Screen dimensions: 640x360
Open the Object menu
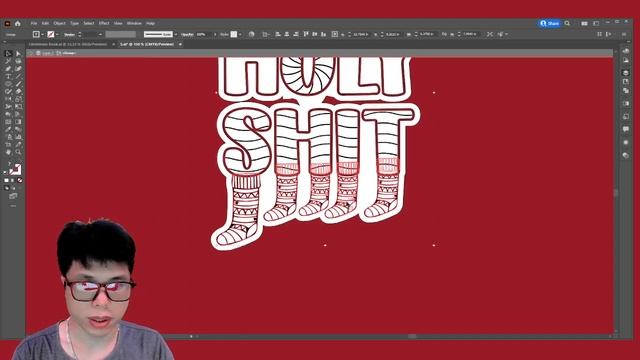click(59, 23)
